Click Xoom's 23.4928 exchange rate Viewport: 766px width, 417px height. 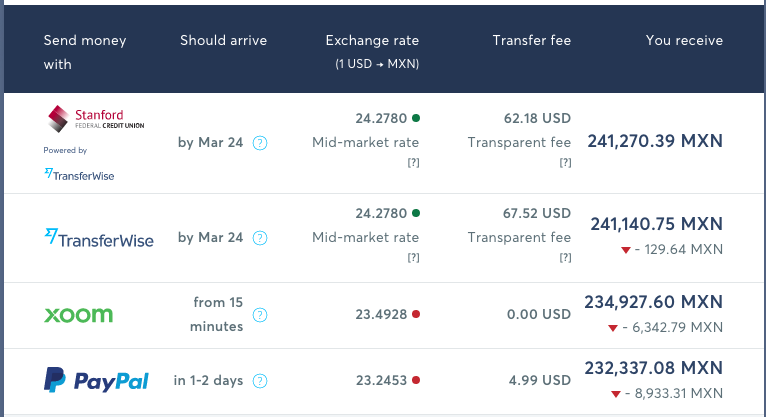(380, 314)
